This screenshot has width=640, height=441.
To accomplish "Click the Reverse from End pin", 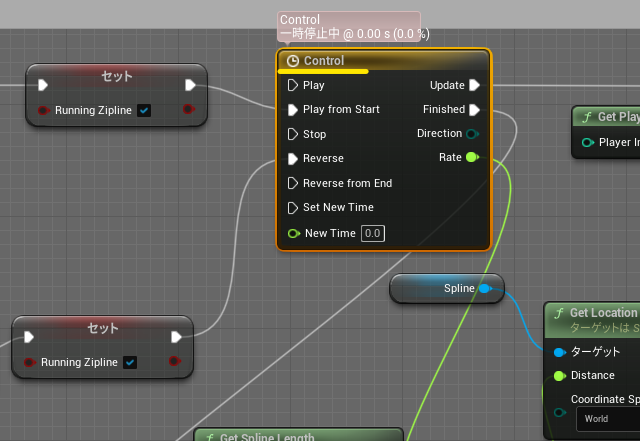I will click(293, 183).
